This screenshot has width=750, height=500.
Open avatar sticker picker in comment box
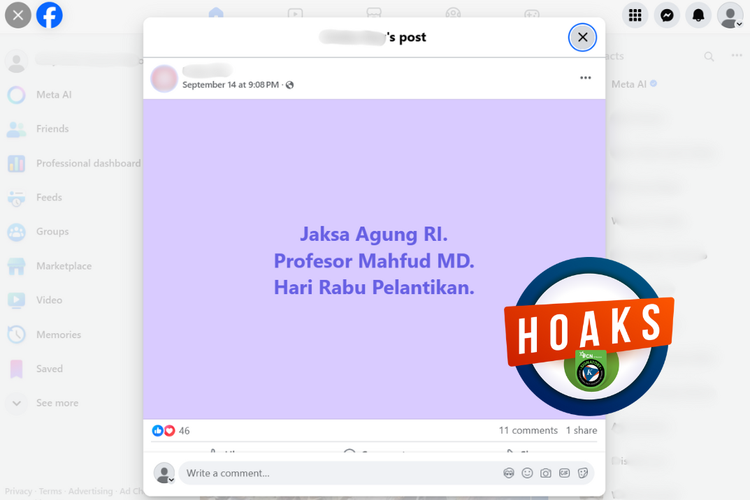[509, 473]
